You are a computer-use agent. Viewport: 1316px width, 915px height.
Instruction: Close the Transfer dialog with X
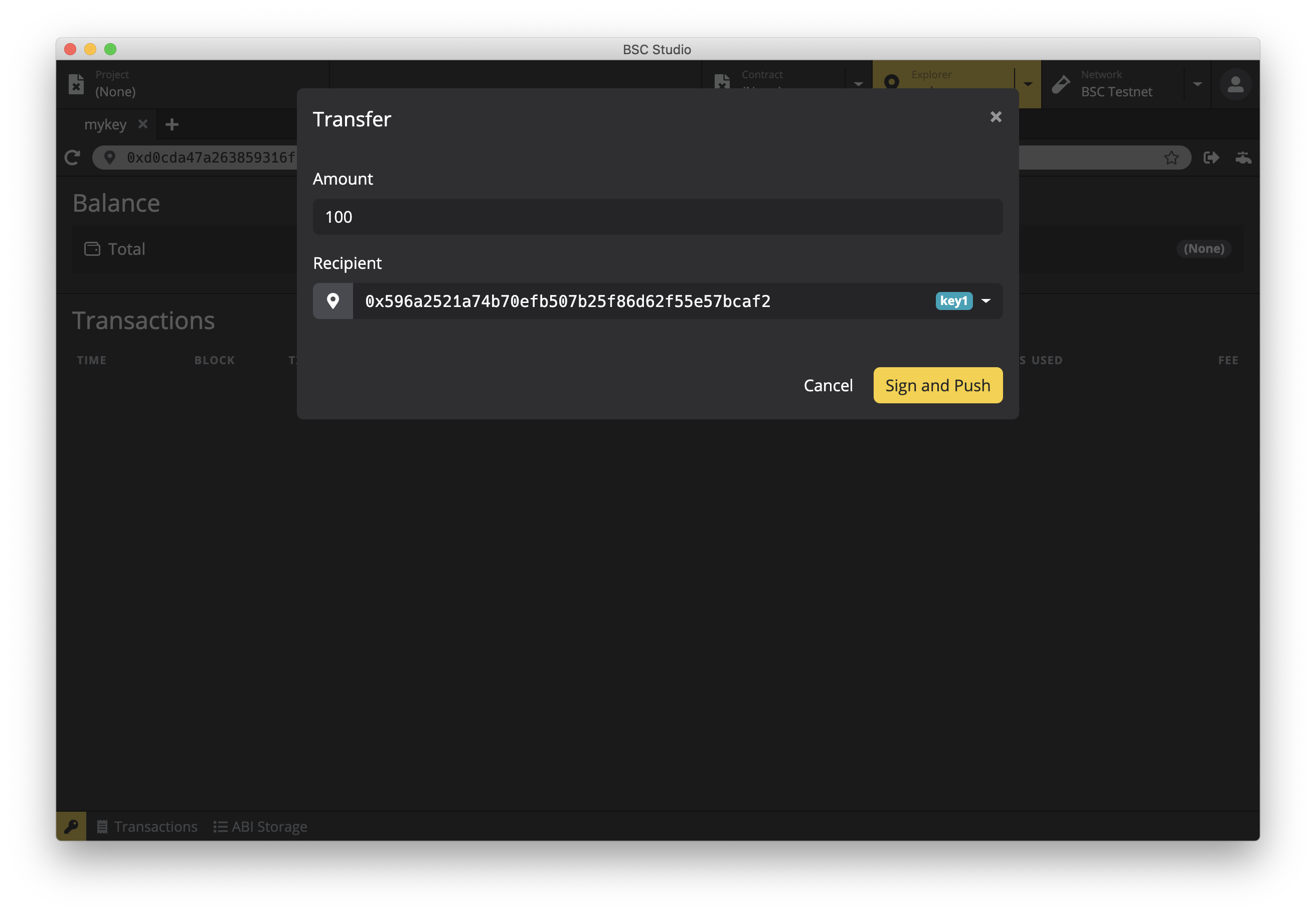pos(996,117)
